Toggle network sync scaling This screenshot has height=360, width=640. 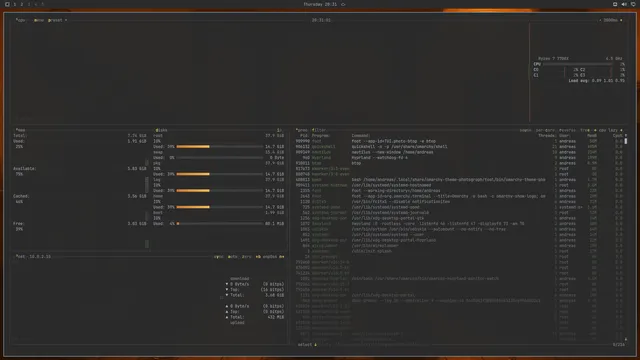(219, 257)
